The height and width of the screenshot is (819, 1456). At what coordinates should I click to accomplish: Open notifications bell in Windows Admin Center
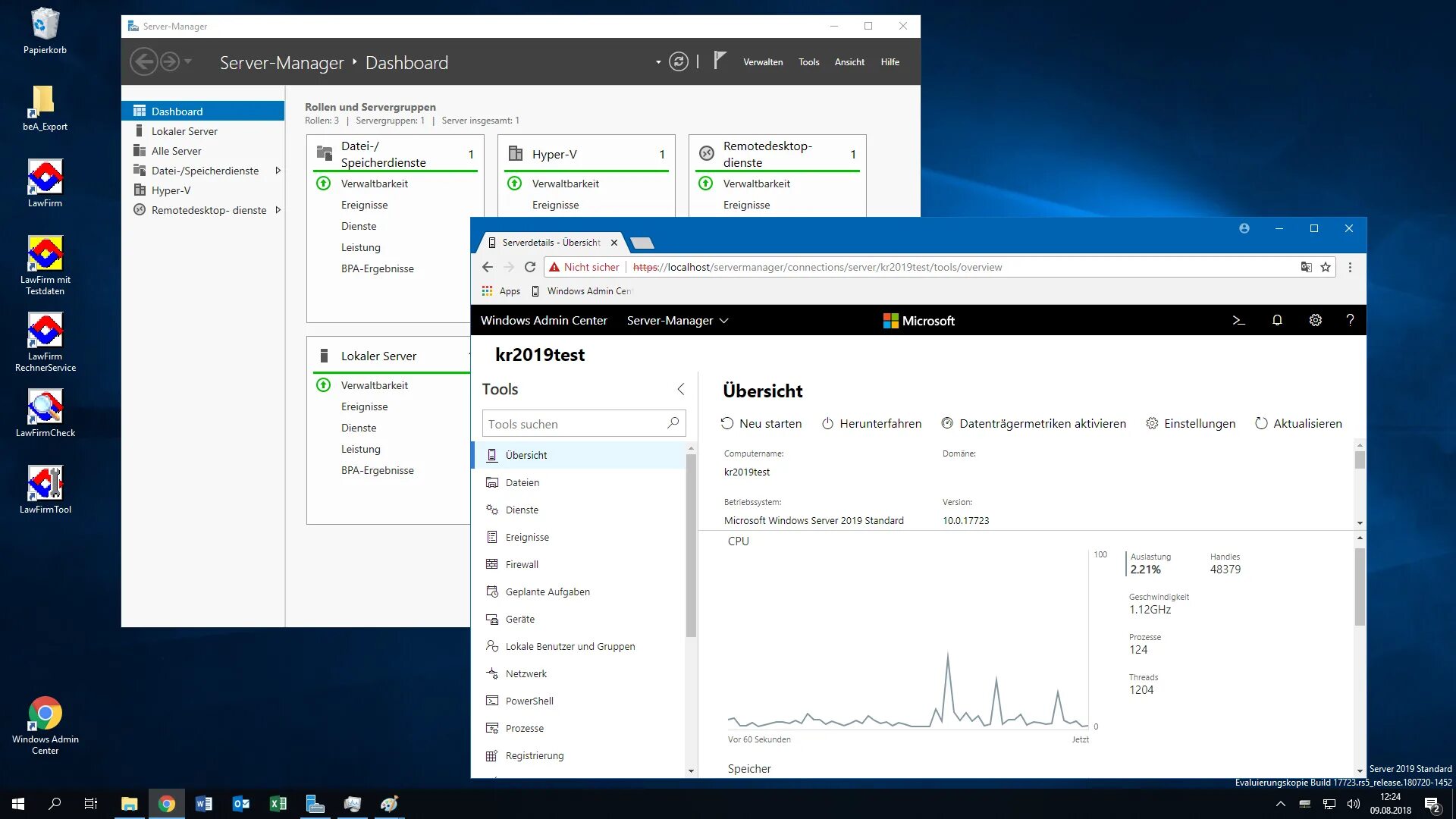pyautogui.click(x=1277, y=321)
